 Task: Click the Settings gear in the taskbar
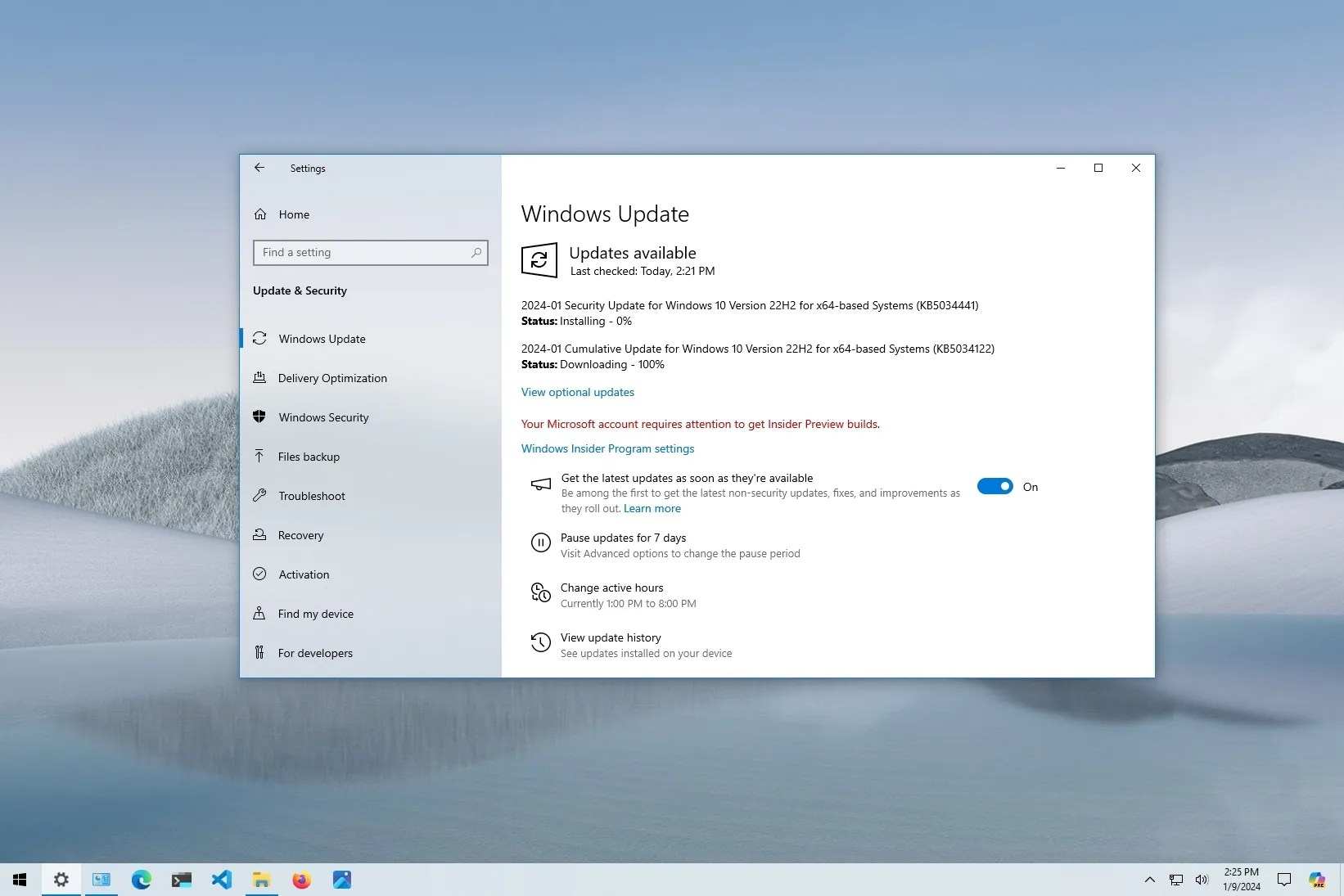(x=61, y=880)
